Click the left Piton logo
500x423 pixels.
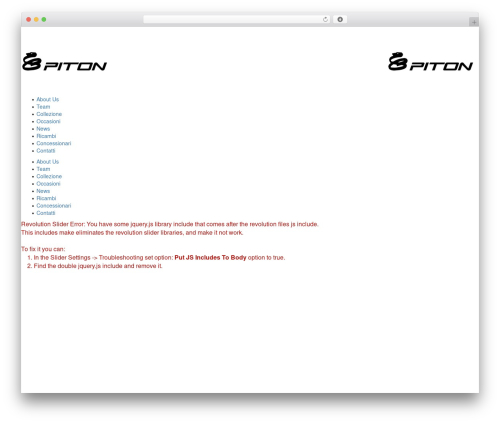point(64,61)
